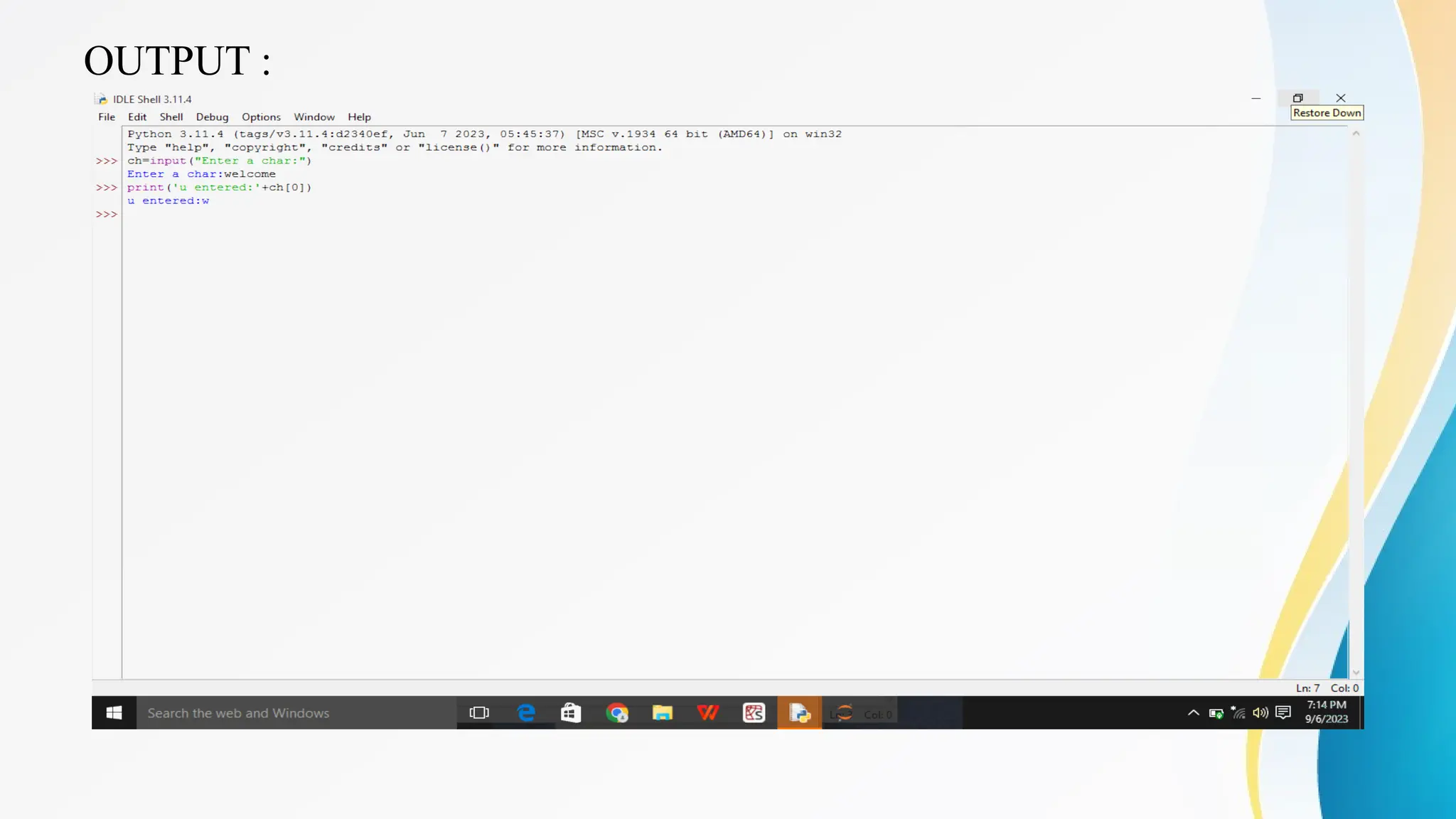Click the scrollbar up arrow
Viewport: 1456px width, 819px height.
(1356, 134)
